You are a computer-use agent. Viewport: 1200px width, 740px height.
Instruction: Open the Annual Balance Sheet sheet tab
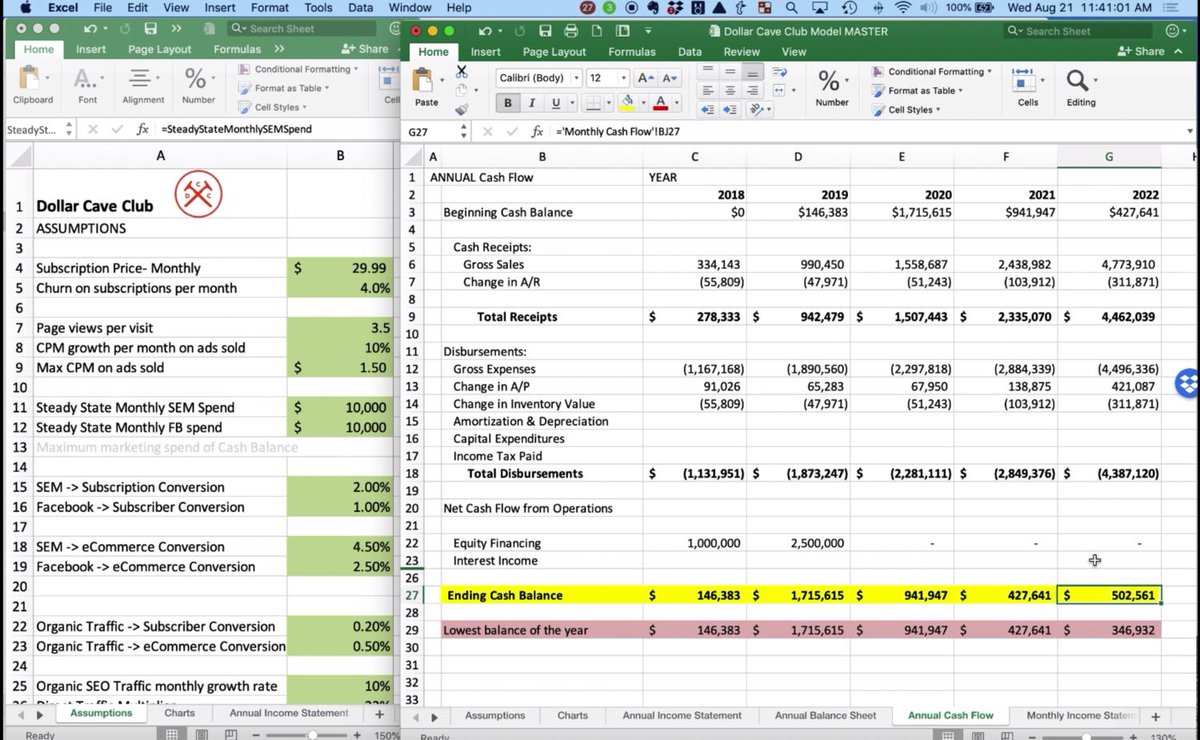826,715
